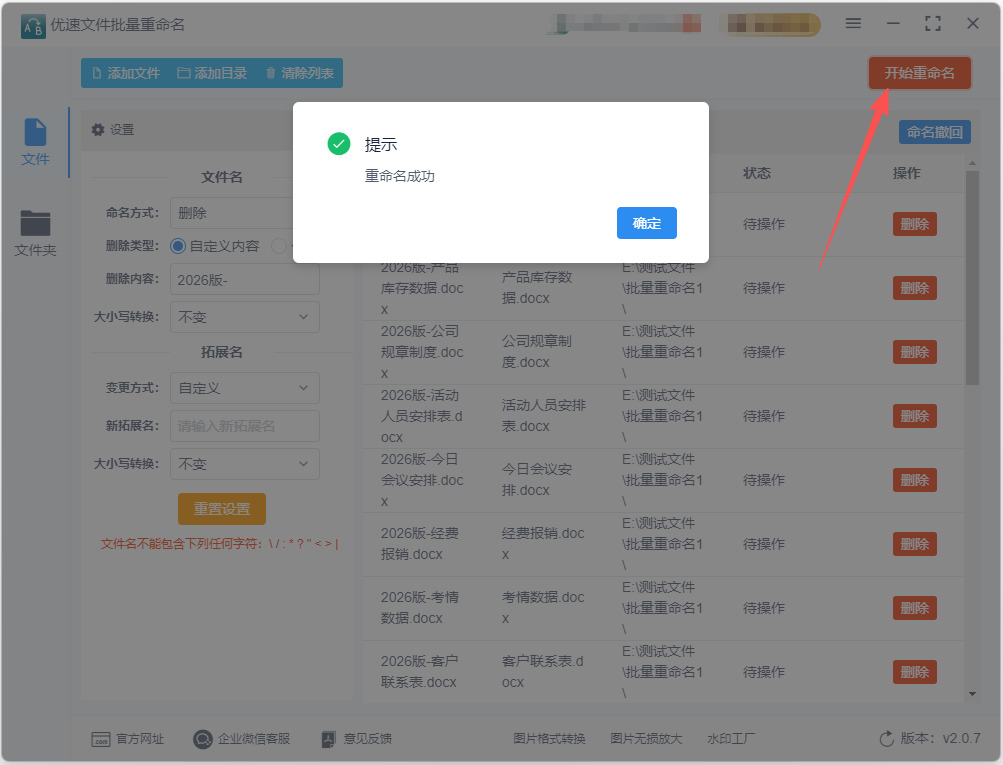Click 清除列表 in the toolbar

(300, 73)
